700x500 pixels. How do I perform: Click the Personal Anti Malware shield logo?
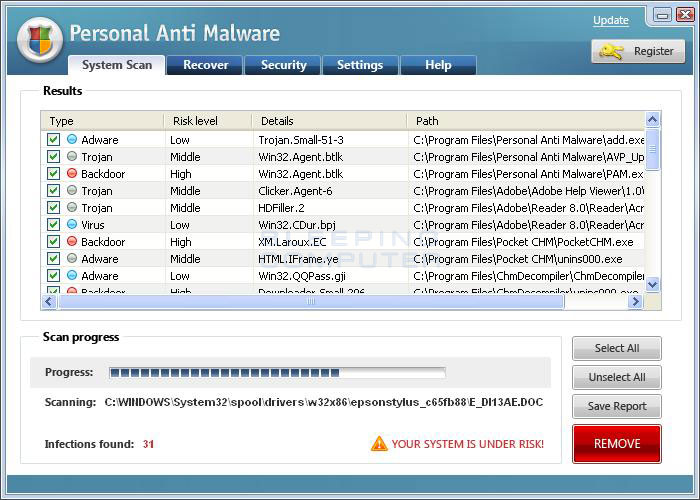coord(40,41)
